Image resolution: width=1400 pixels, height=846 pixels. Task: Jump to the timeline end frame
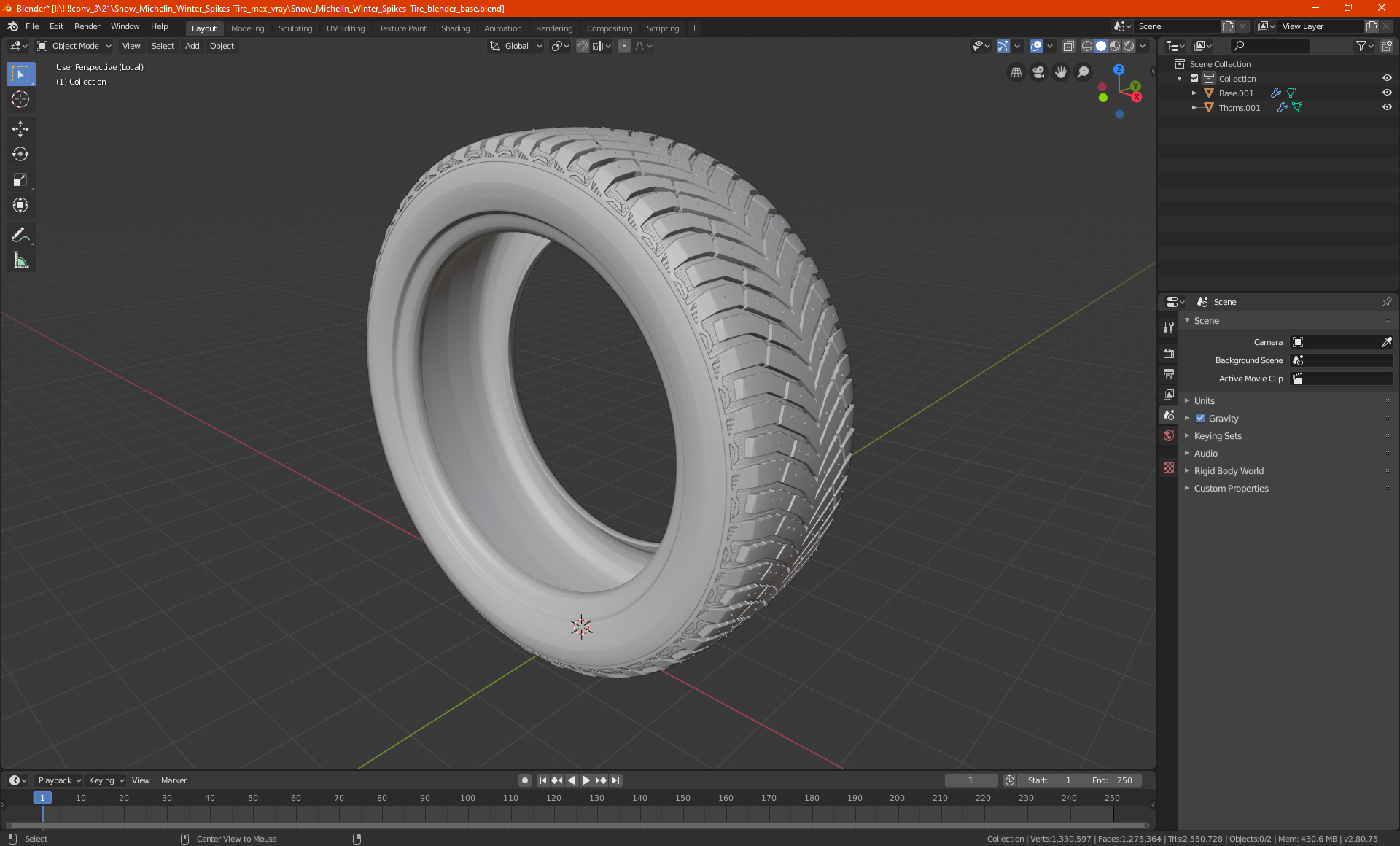pos(616,780)
